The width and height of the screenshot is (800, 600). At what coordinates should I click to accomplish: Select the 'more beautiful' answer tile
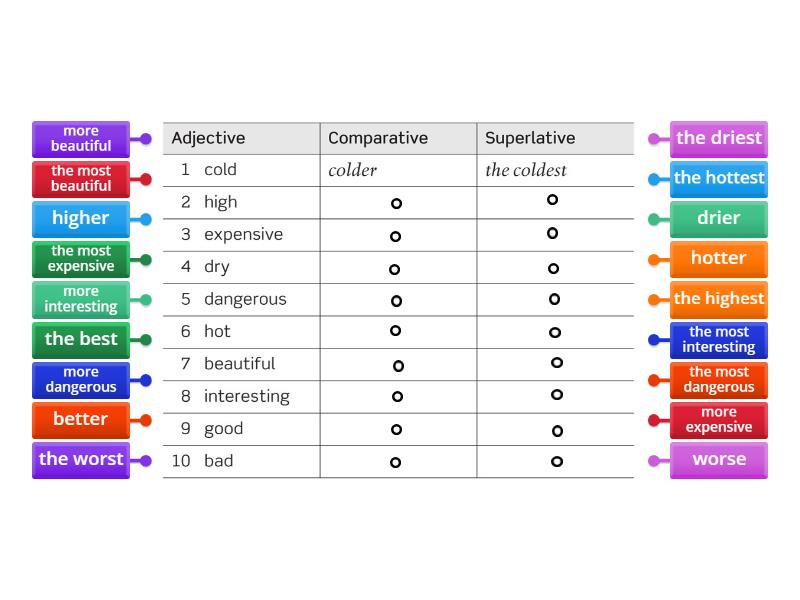(x=80, y=139)
